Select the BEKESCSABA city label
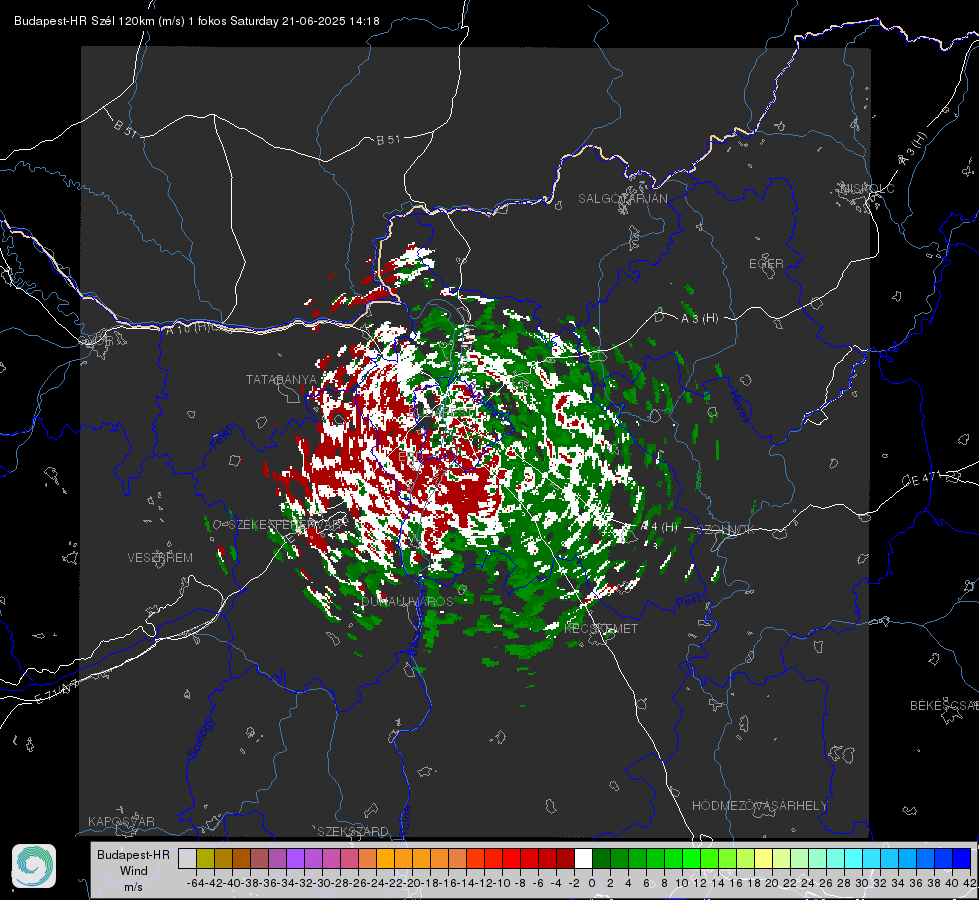This screenshot has height=900, width=979. click(944, 706)
